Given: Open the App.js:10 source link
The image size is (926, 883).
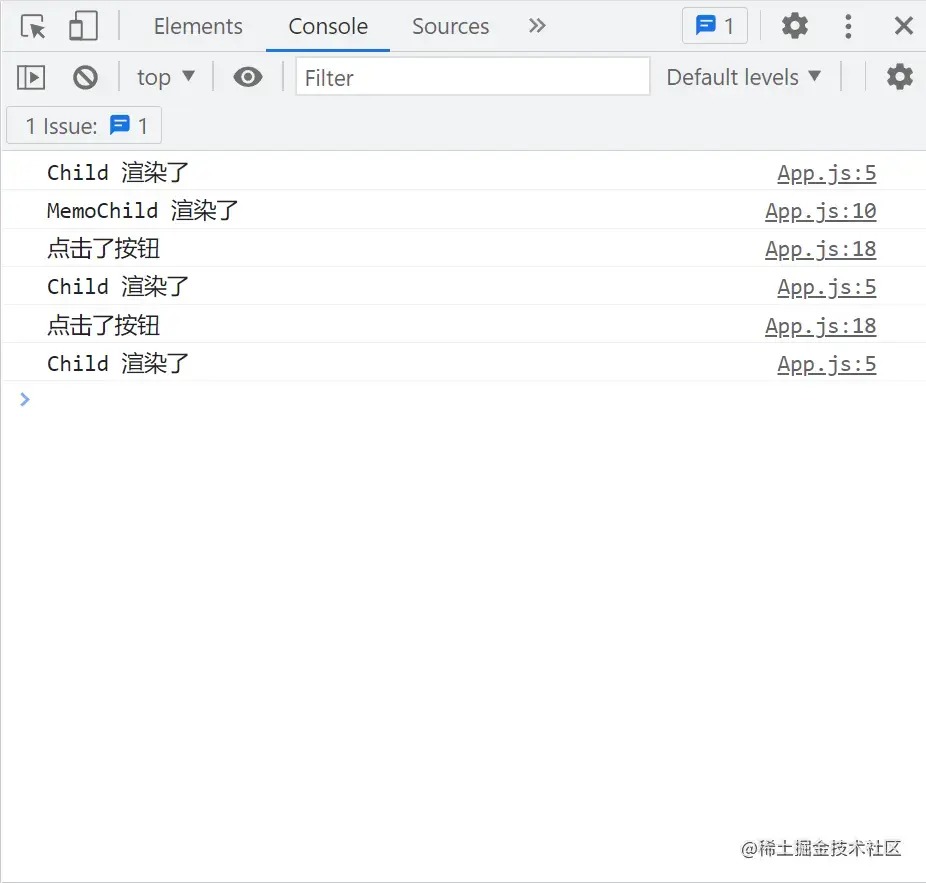Looking at the screenshot, I should pyautogui.click(x=820, y=211).
